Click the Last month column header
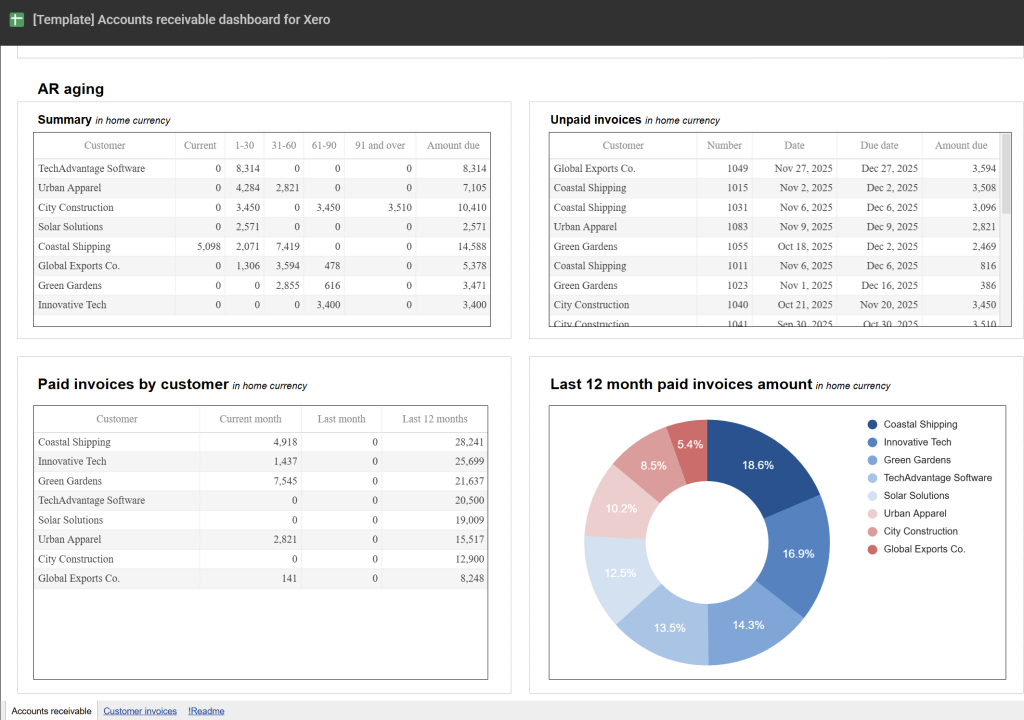The width and height of the screenshot is (1024, 720). pos(342,419)
